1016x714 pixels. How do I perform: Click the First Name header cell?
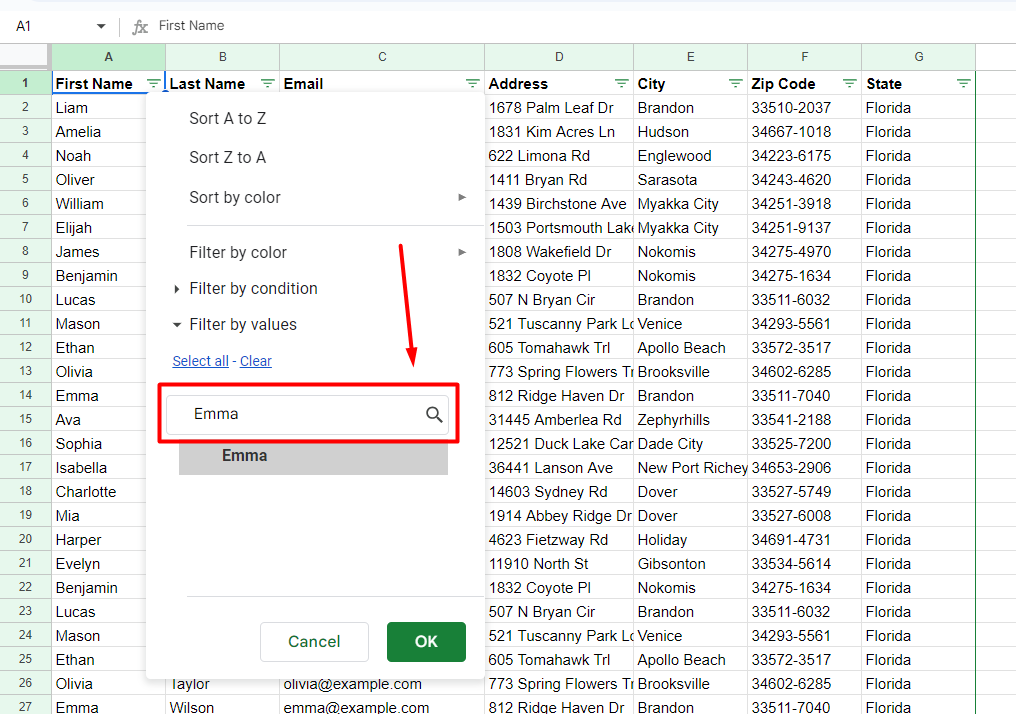click(108, 84)
